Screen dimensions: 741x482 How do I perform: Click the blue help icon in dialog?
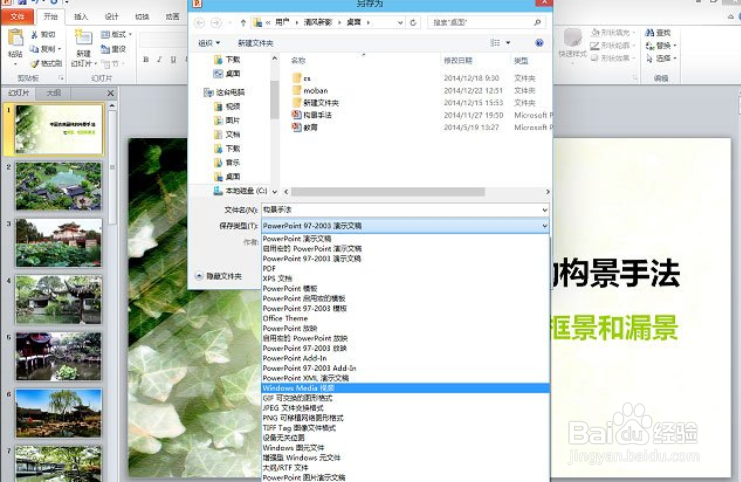539,43
